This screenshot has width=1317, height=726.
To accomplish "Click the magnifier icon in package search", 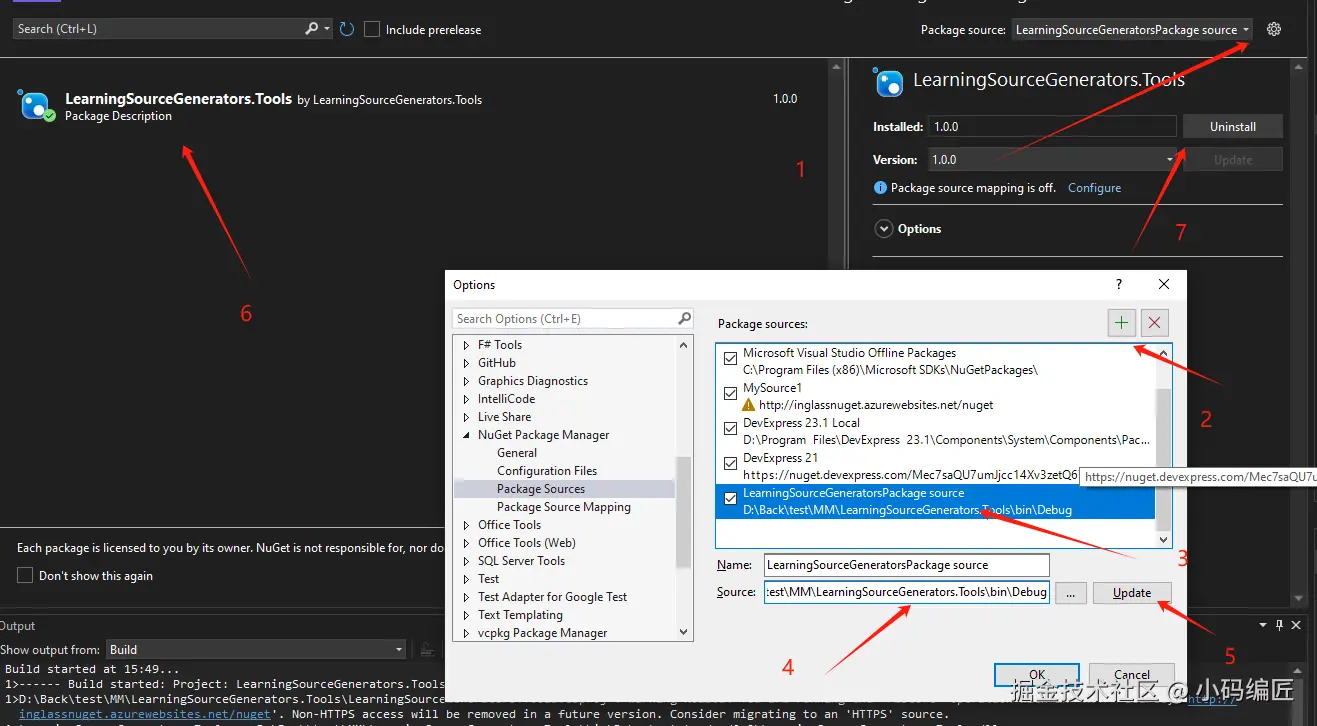I will [312, 29].
